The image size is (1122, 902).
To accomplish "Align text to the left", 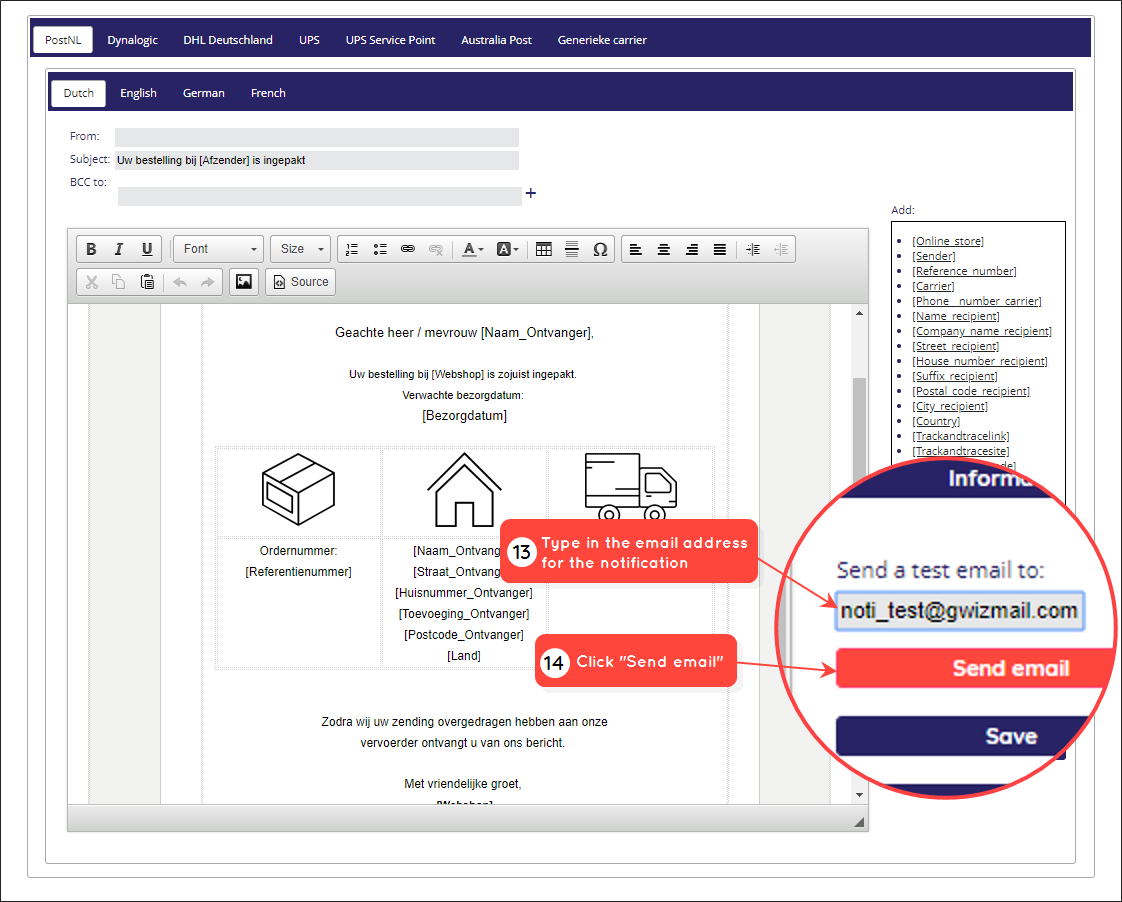I will (635, 249).
